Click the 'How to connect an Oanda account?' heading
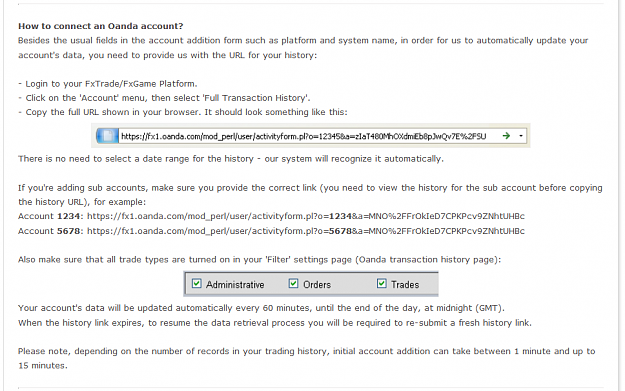Image resolution: width=625 pixels, height=391 pixels. 100,26
